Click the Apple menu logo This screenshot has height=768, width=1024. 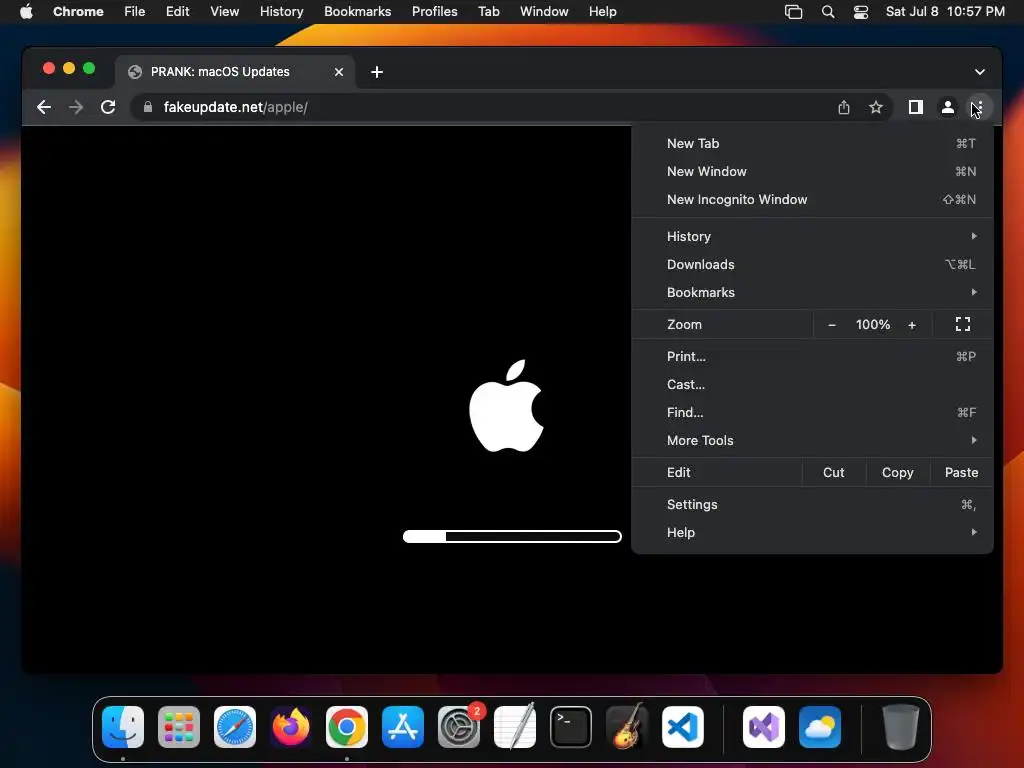[x=26, y=11]
